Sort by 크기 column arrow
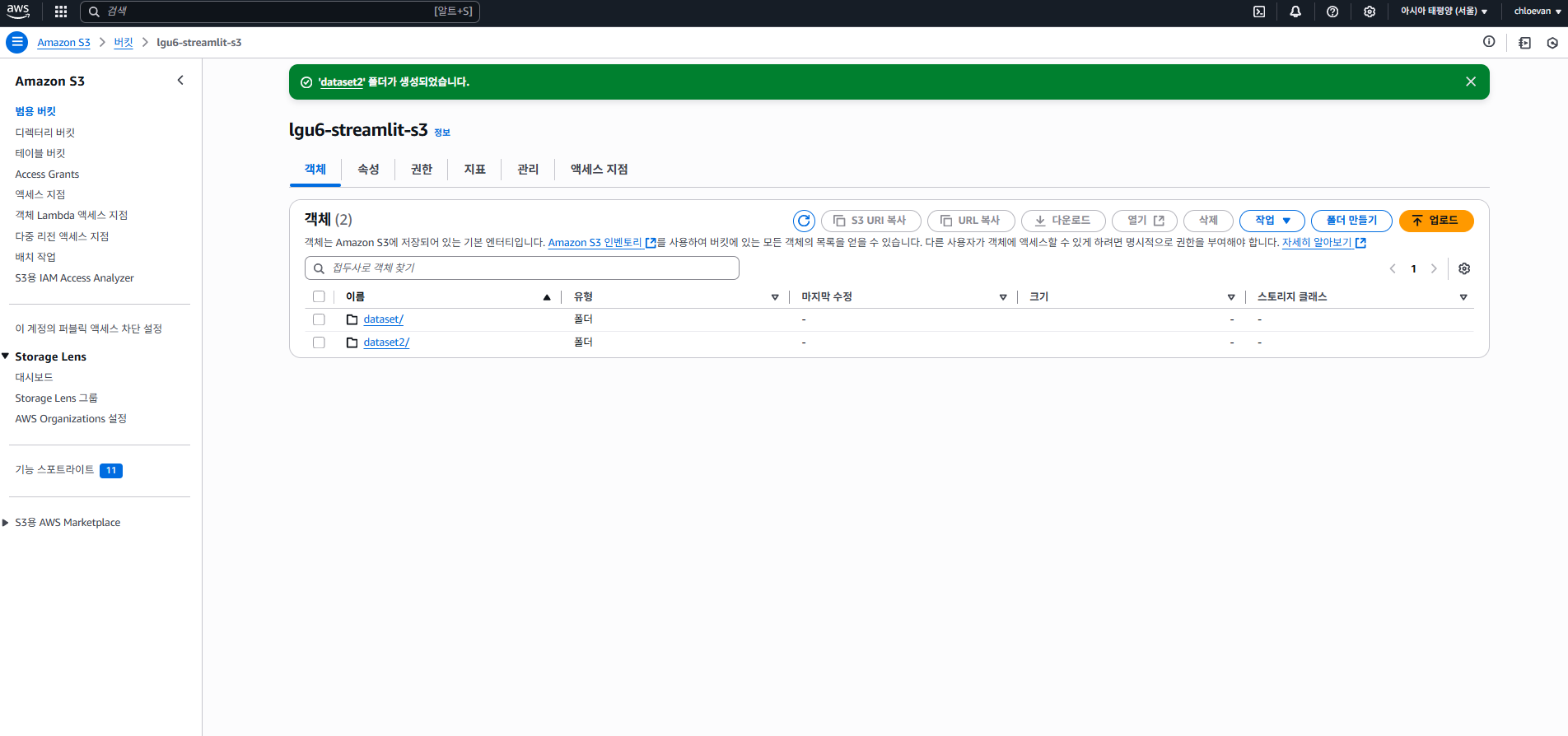The width and height of the screenshot is (1568, 736). pos(1231,297)
